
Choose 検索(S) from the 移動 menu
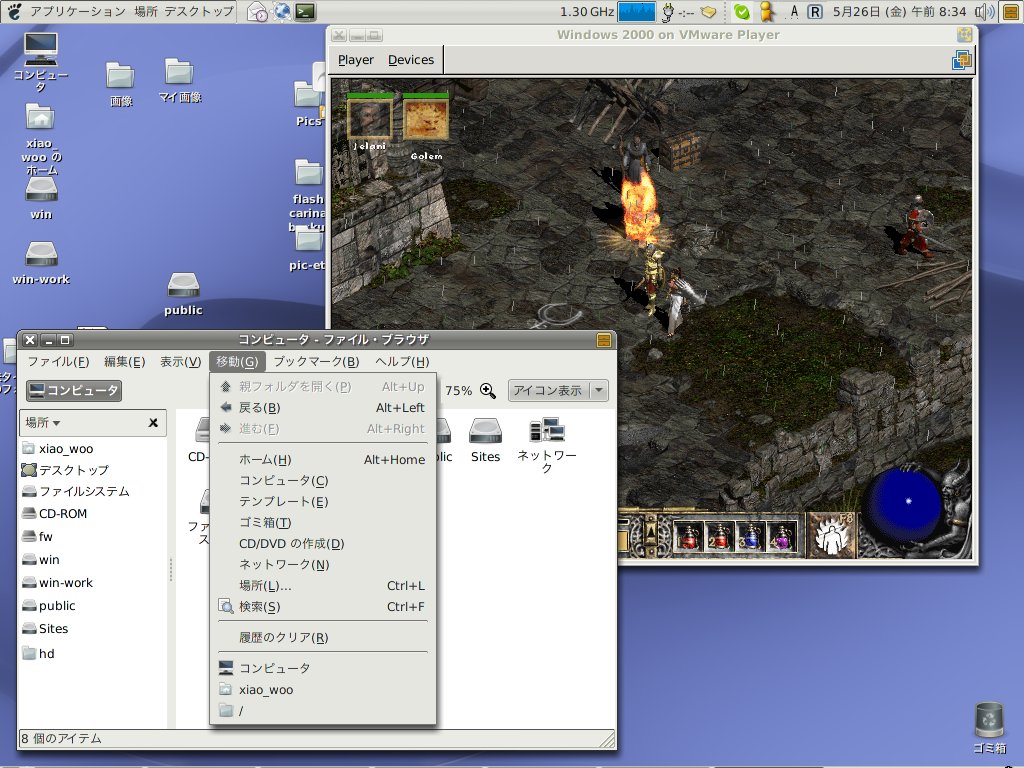(x=259, y=607)
